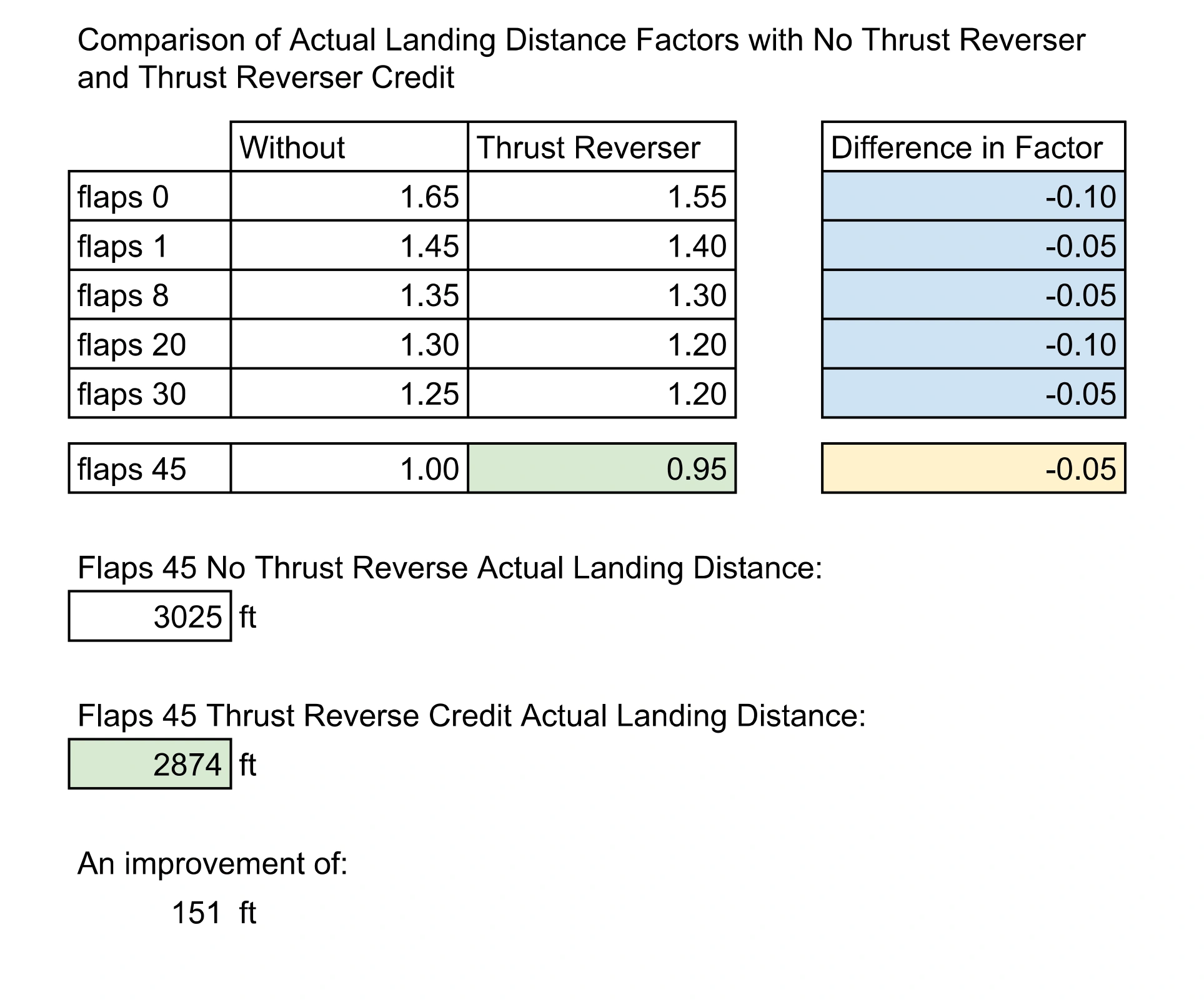
Task: Click the 151 ft improvement value
Action: (x=197, y=913)
